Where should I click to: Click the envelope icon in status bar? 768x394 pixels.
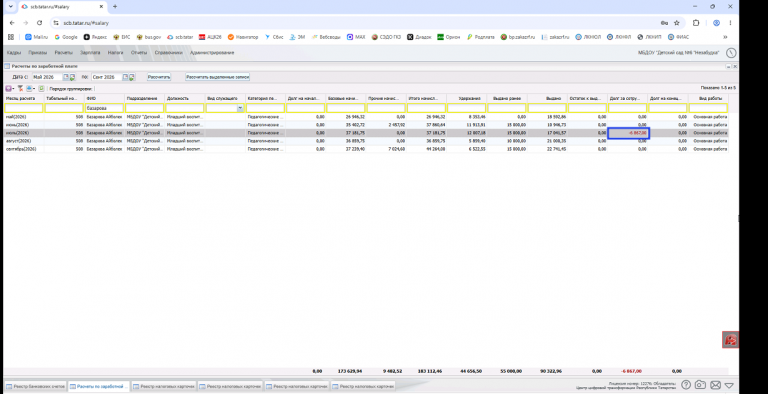(716, 385)
